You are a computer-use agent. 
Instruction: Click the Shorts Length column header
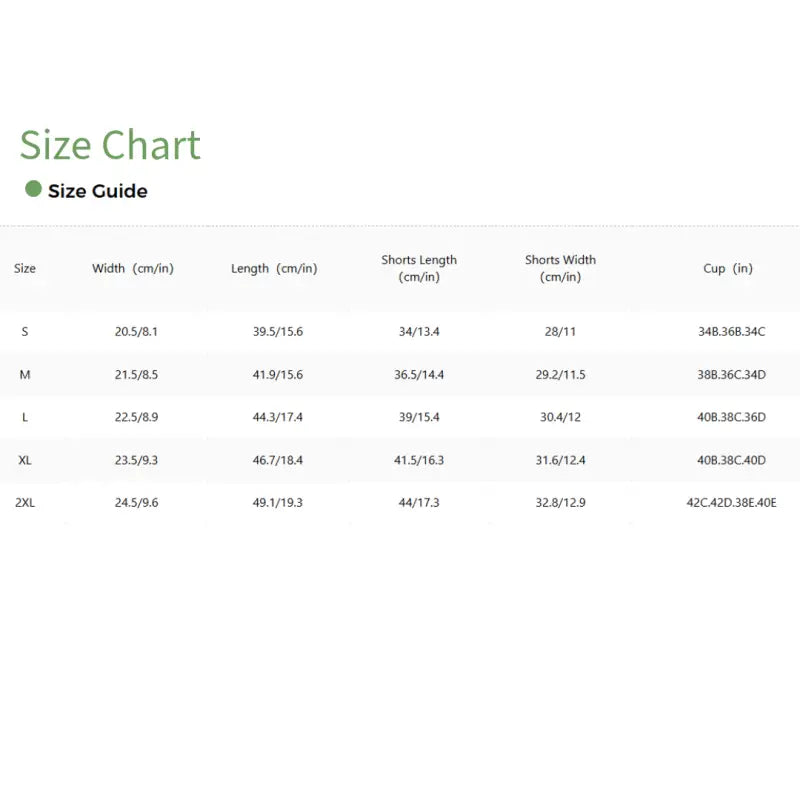coord(419,268)
